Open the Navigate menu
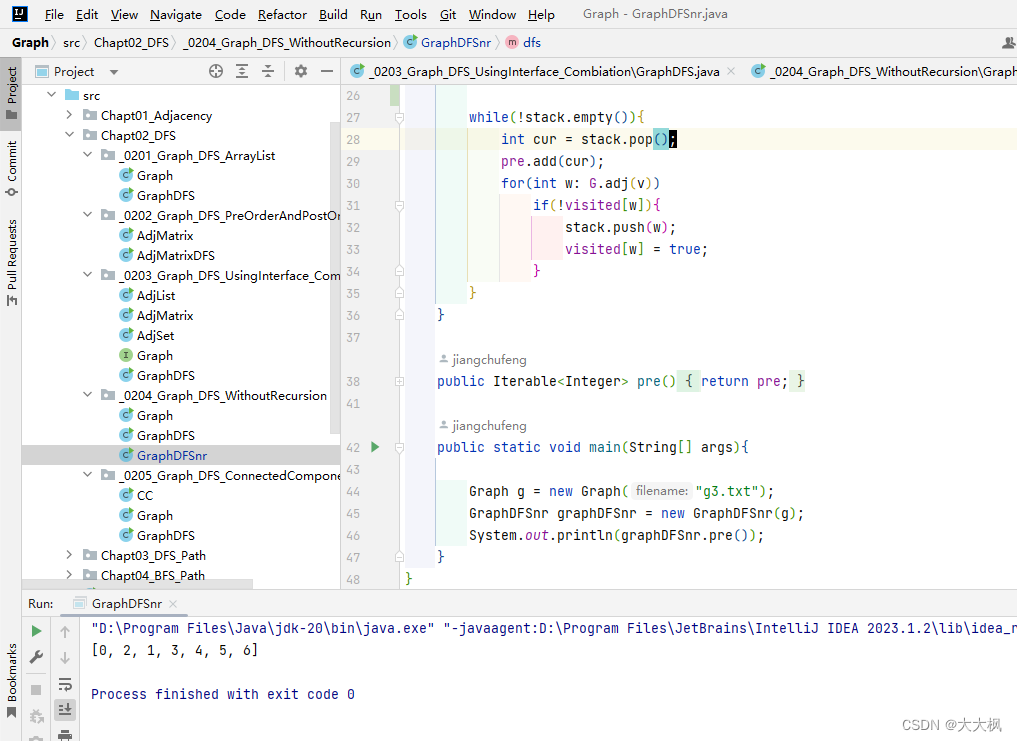 coord(176,14)
